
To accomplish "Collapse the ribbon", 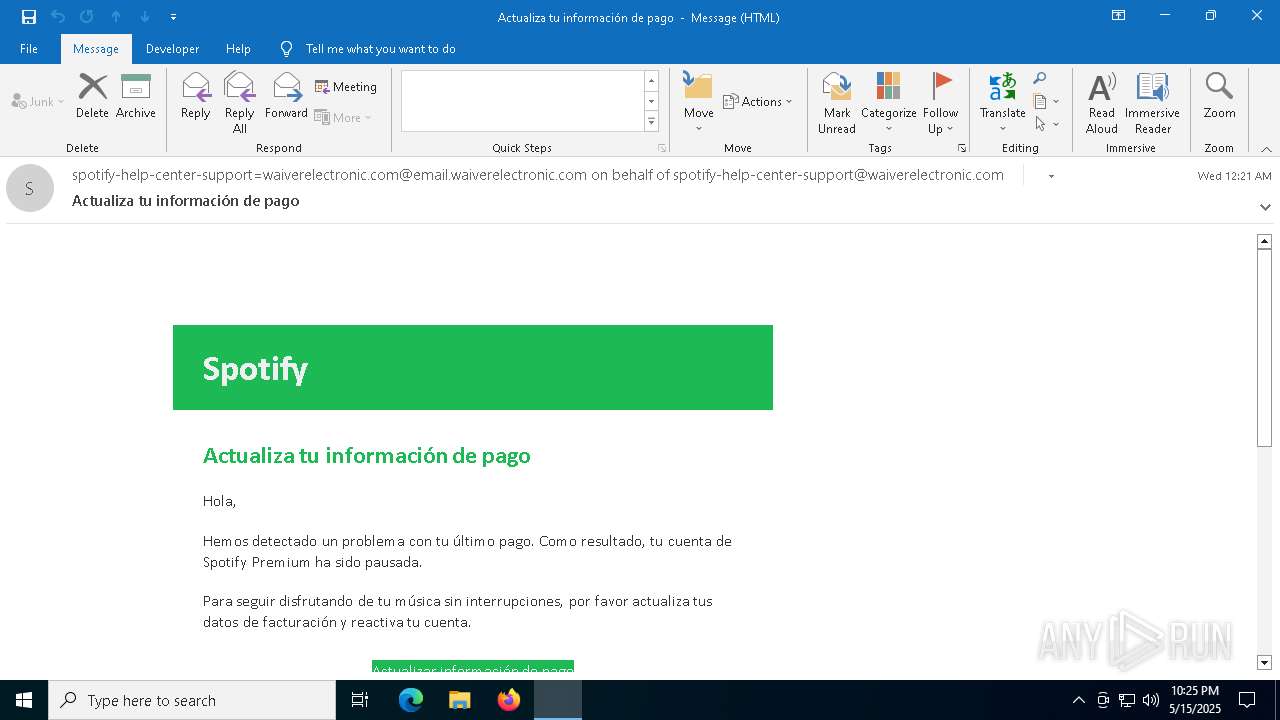I will coord(1266,149).
